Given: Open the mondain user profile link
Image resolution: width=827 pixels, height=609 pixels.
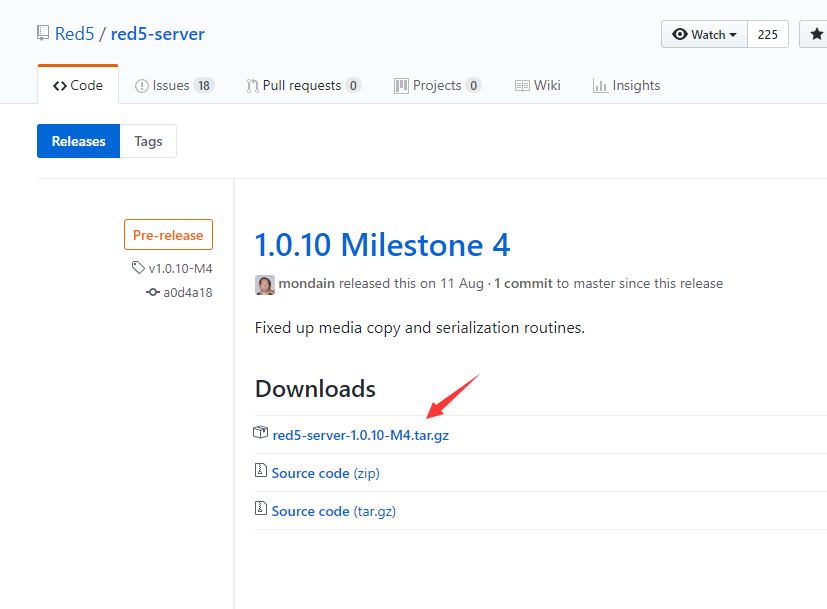Looking at the screenshot, I should 306,284.
